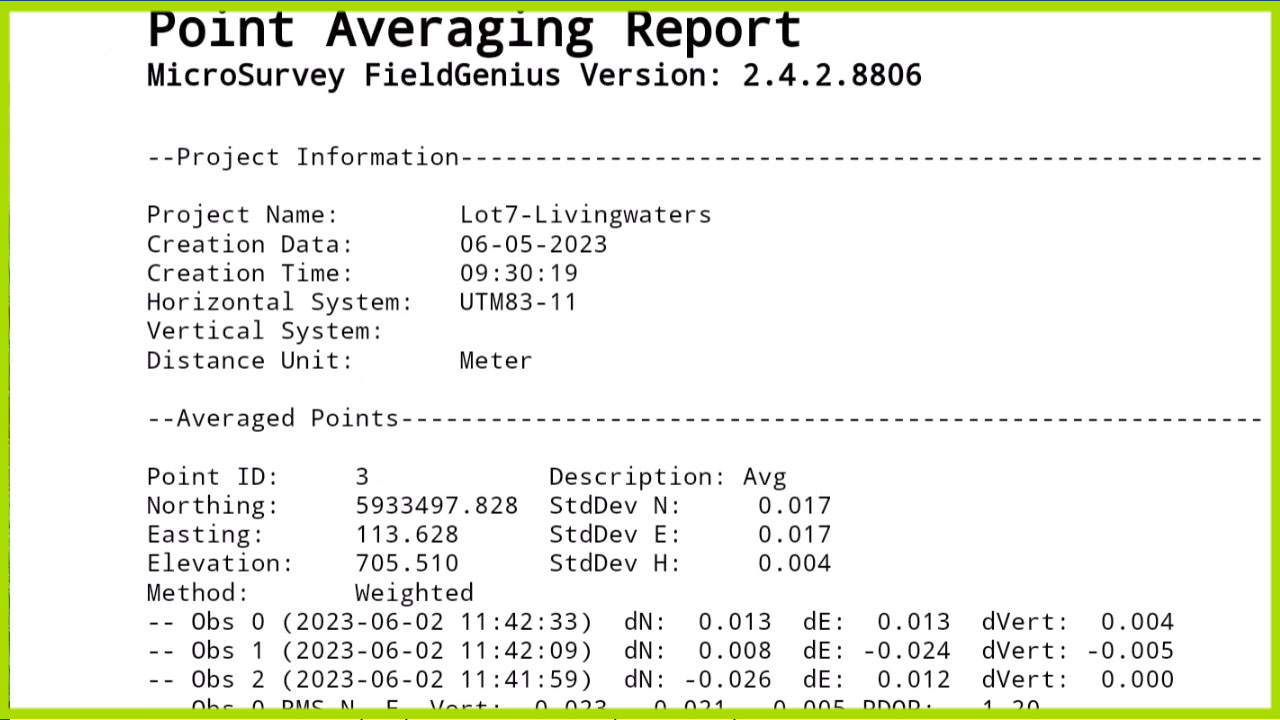Click the Obs 1 dE value -0.024
The height and width of the screenshot is (720, 1280).
pos(906,651)
